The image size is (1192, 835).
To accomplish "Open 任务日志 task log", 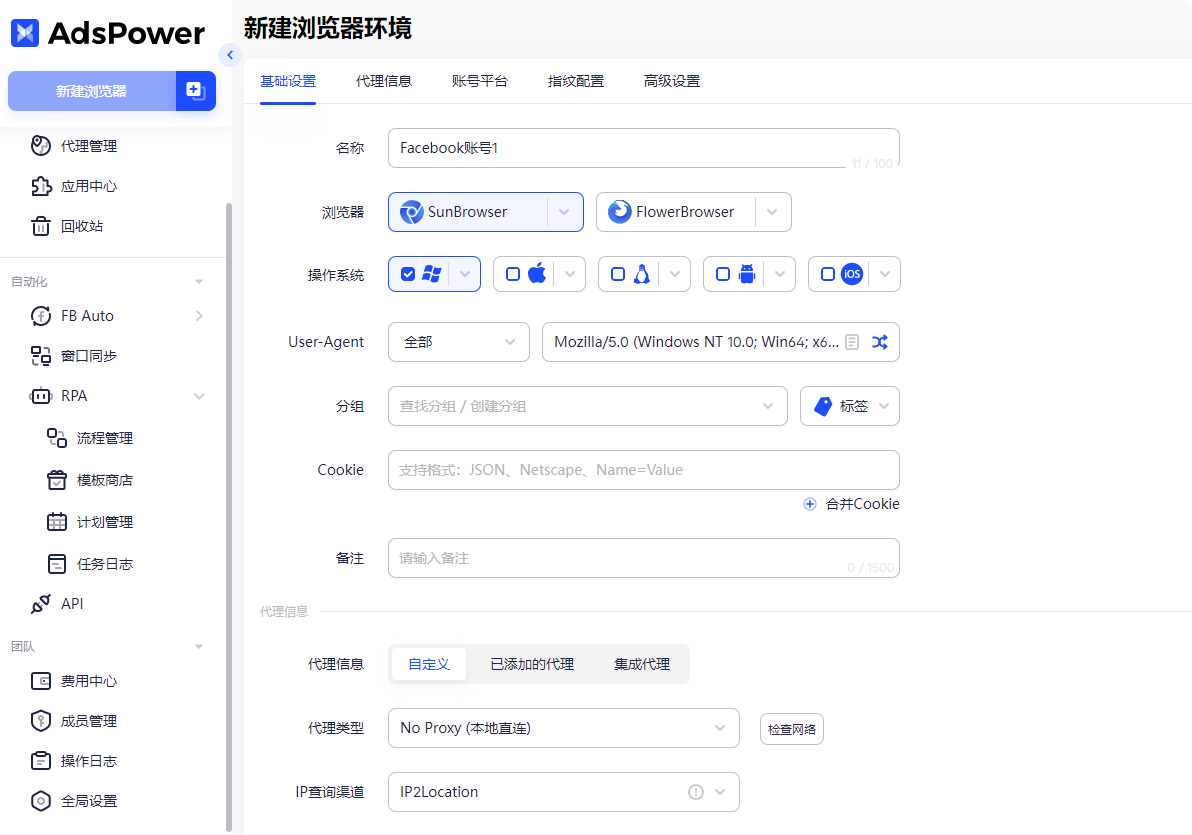I will pos(90,564).
